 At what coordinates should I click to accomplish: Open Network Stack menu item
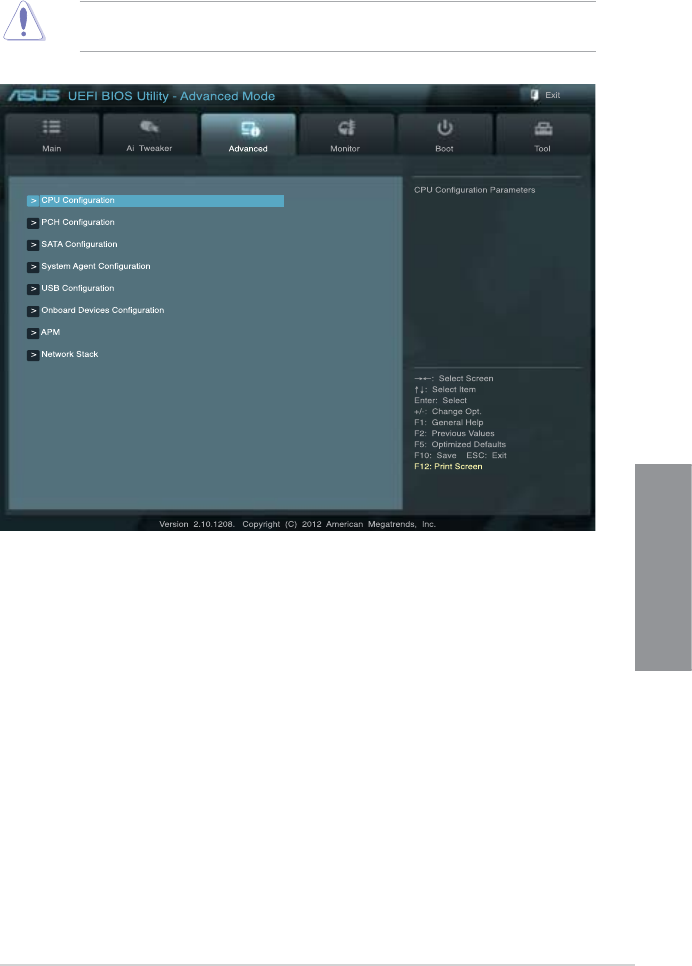pos(70,354)
